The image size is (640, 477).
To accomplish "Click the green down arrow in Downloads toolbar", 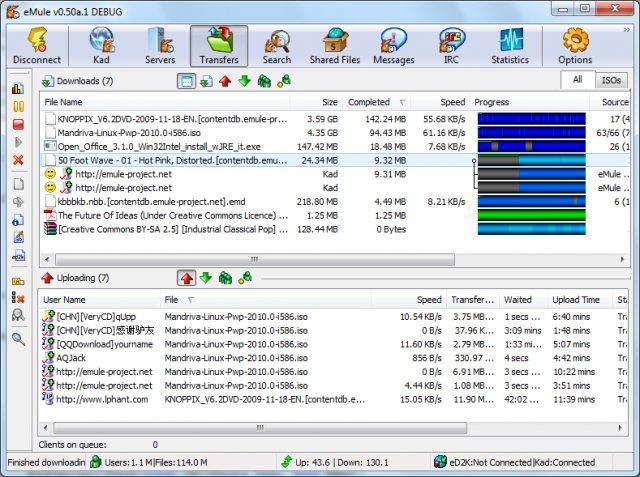I will pyautogui.click(x=244, y=81).
